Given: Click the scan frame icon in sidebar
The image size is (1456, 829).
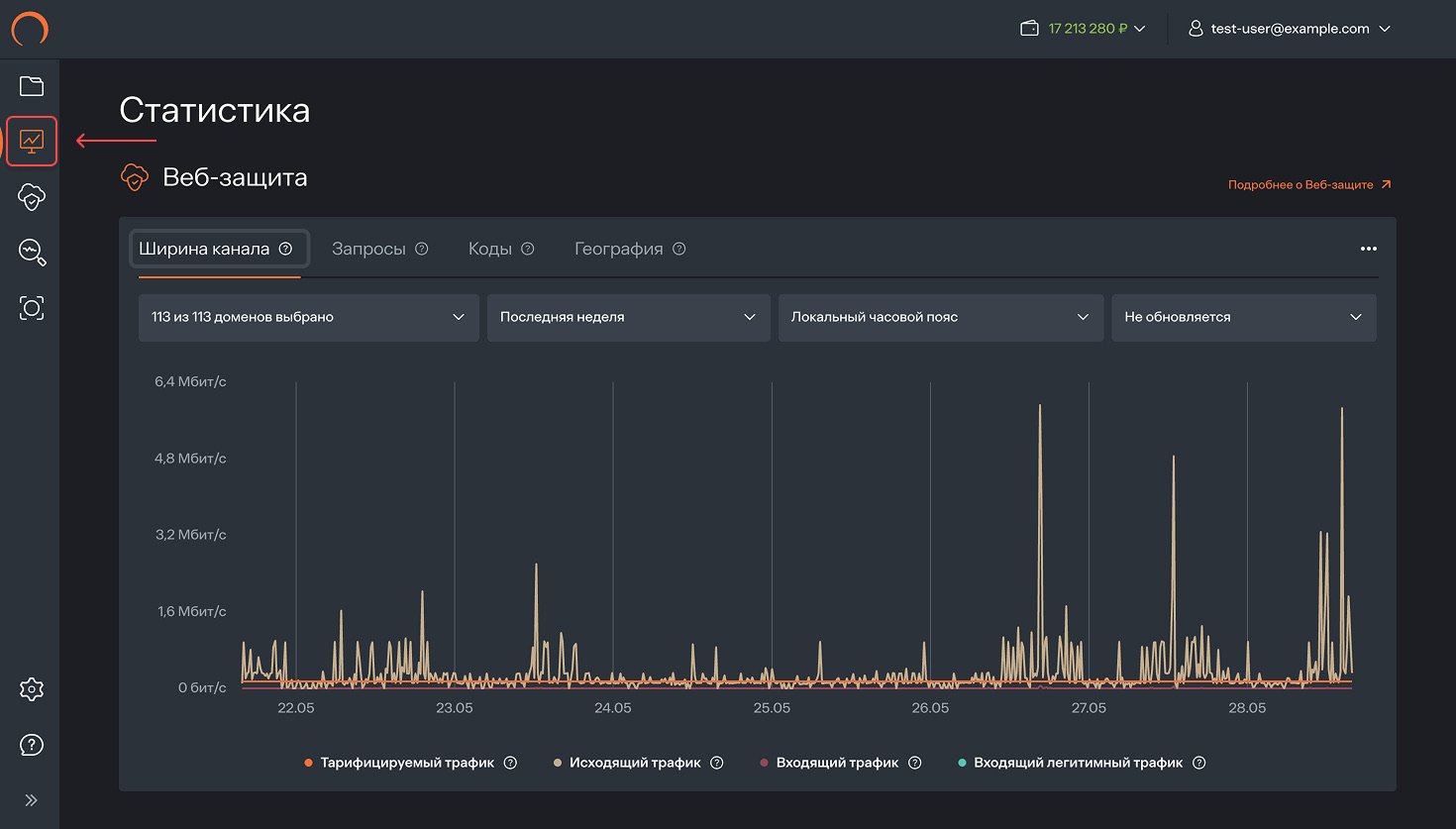Looking at the screenshot, I should pyautogui.click(x=32, y=308).
